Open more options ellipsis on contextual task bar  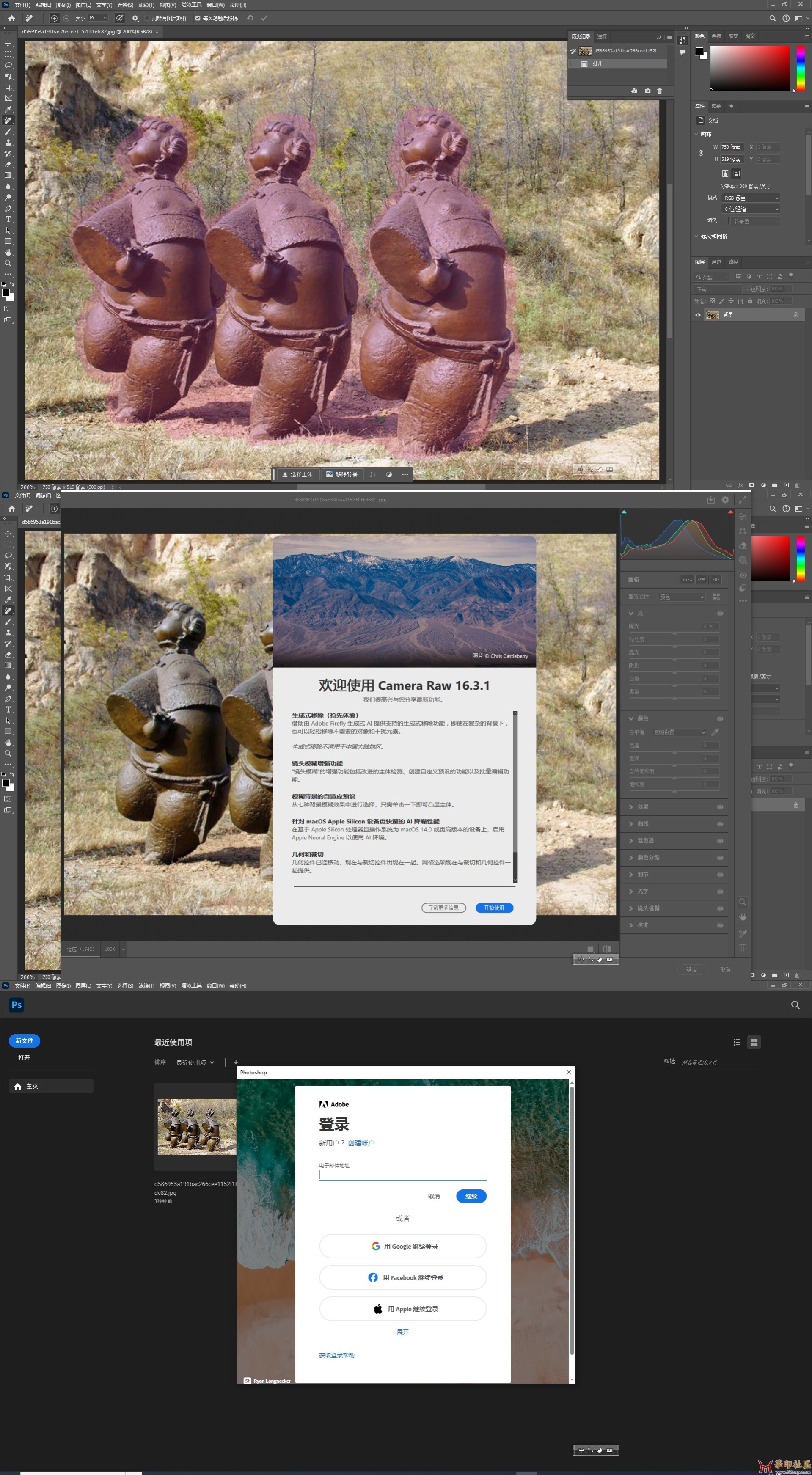[405, 474]
